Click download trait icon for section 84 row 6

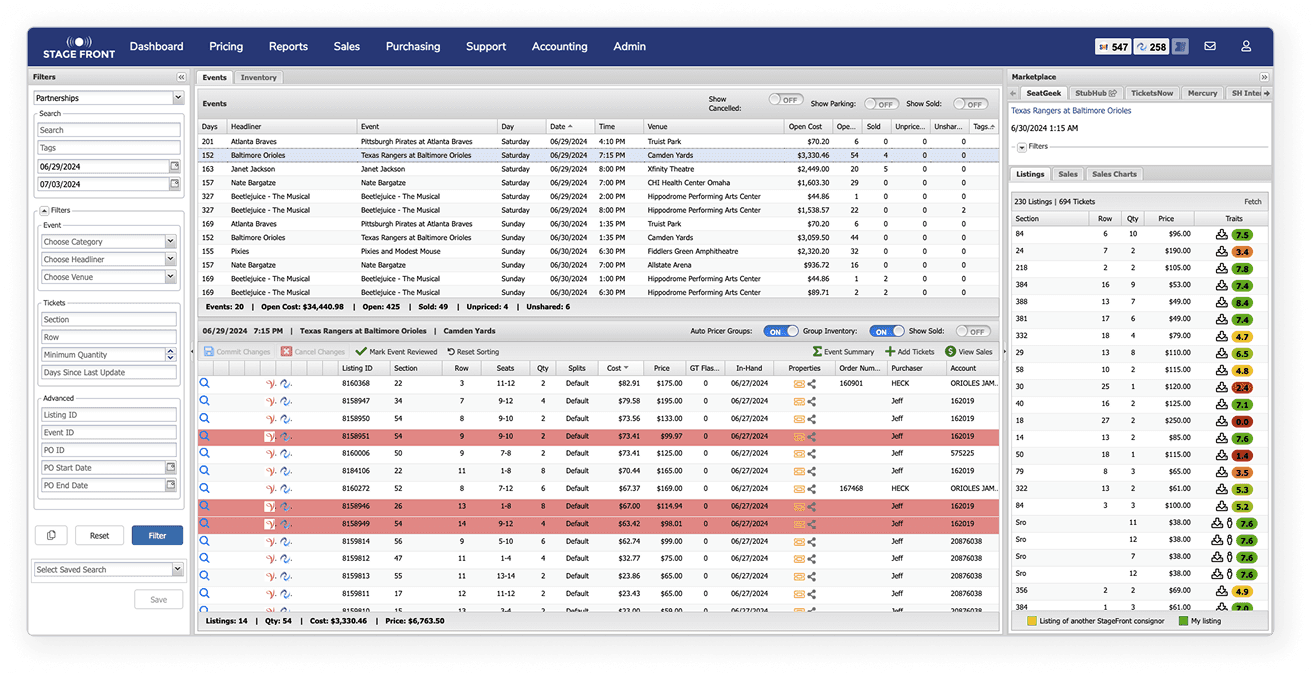[1221, 234]
